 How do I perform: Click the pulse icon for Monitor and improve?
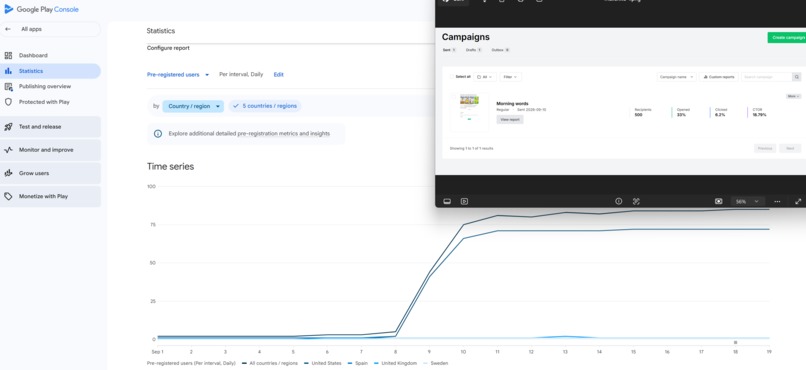tap(8, 150)
